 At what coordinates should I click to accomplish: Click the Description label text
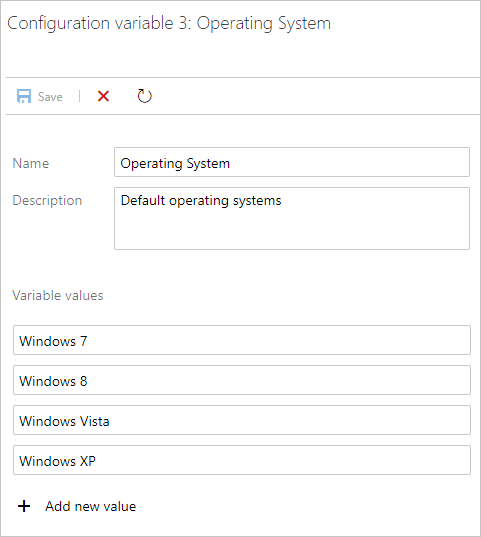coord(47,201)
